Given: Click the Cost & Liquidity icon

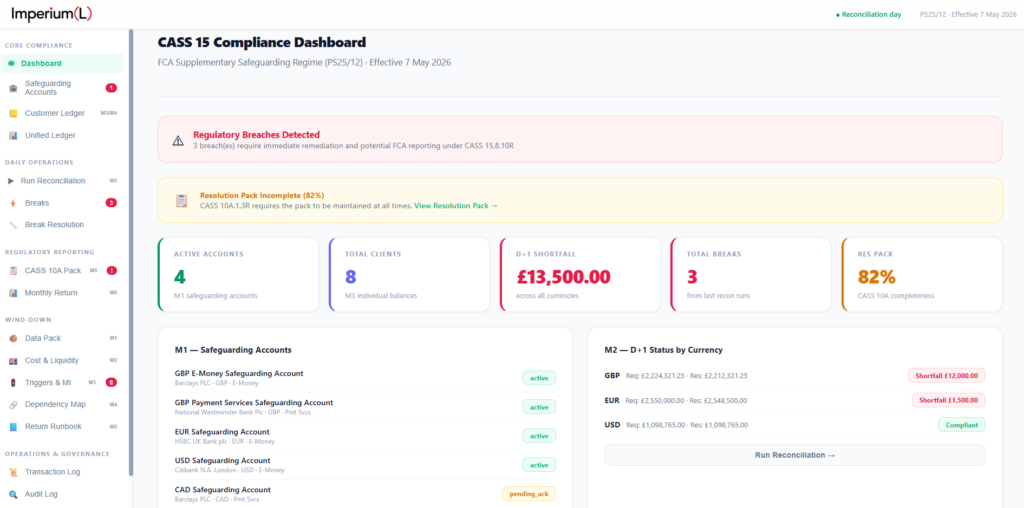Looking at the screenshot, I should point(13,360).
